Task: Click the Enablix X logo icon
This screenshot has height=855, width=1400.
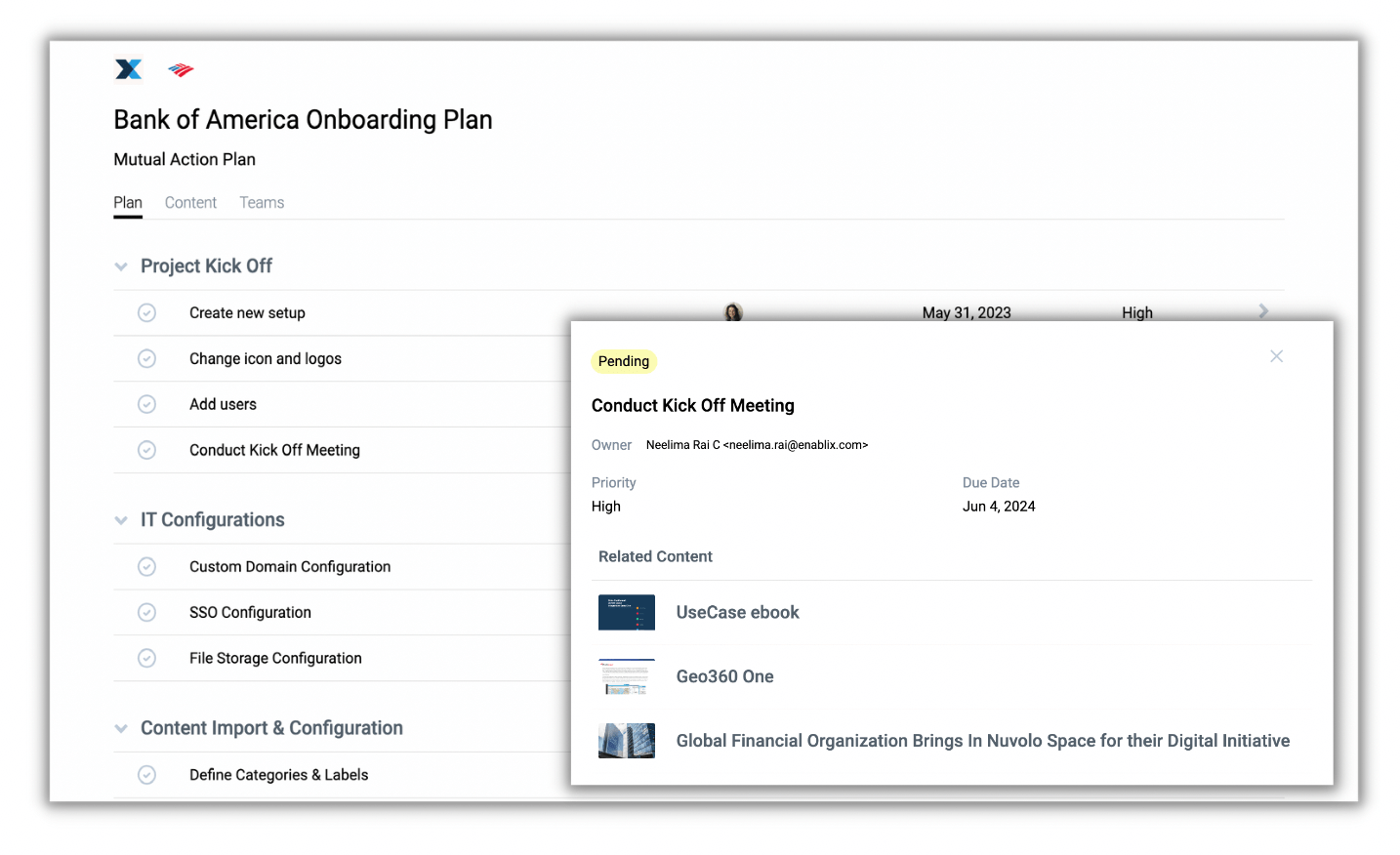Action: click(129, 69)
